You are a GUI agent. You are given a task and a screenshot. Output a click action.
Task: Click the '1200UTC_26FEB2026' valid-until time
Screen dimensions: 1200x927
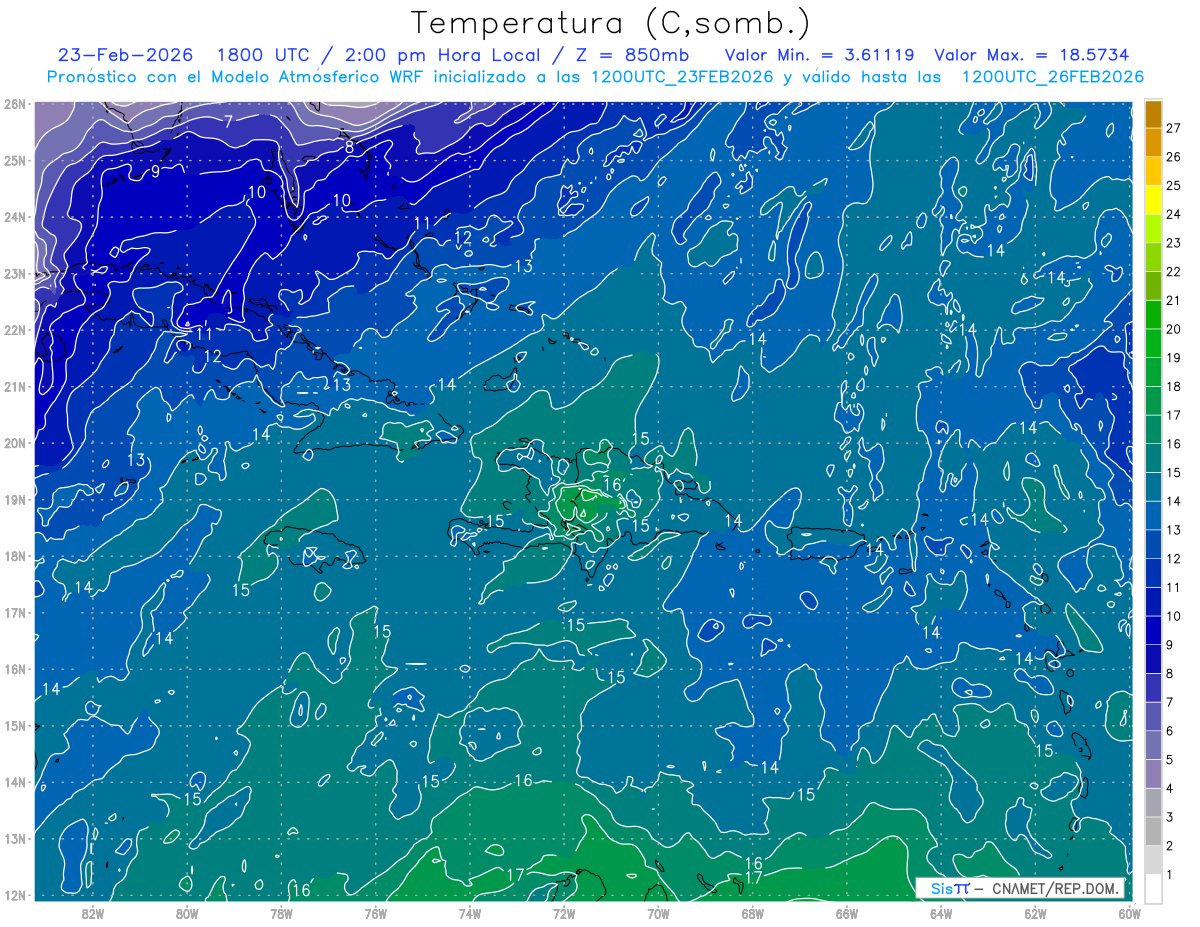(1052, 77)
